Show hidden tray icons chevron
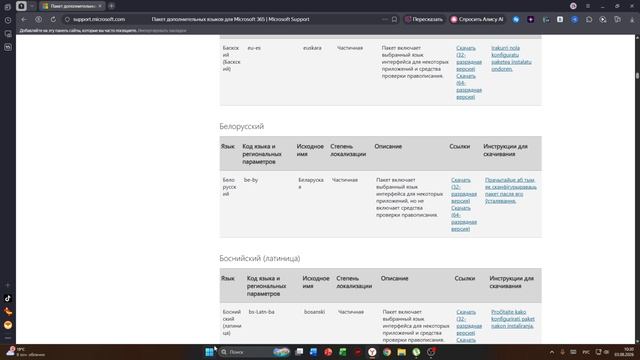640x360 pixels. (x=552, y=352)
